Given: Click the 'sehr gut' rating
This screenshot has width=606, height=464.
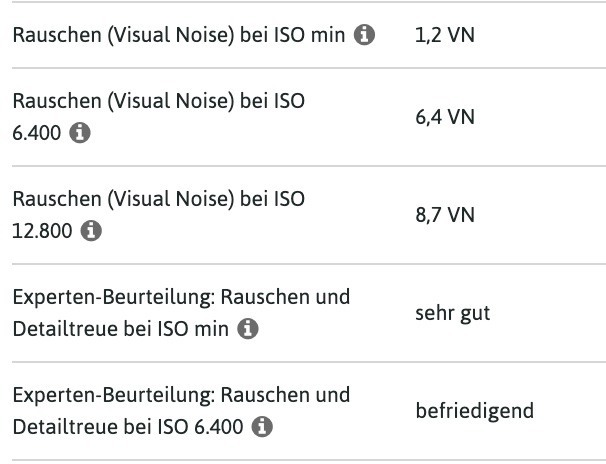Looking at the screenshot, I should pyautogui.click(x=452, y=313).
